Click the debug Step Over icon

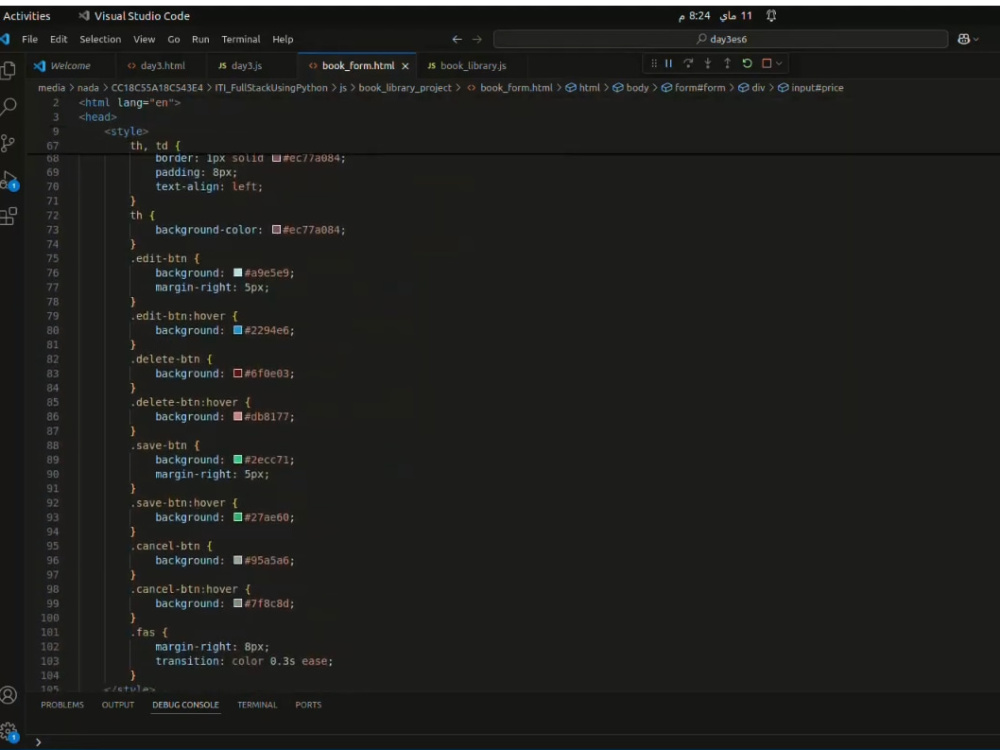(688, 63)
